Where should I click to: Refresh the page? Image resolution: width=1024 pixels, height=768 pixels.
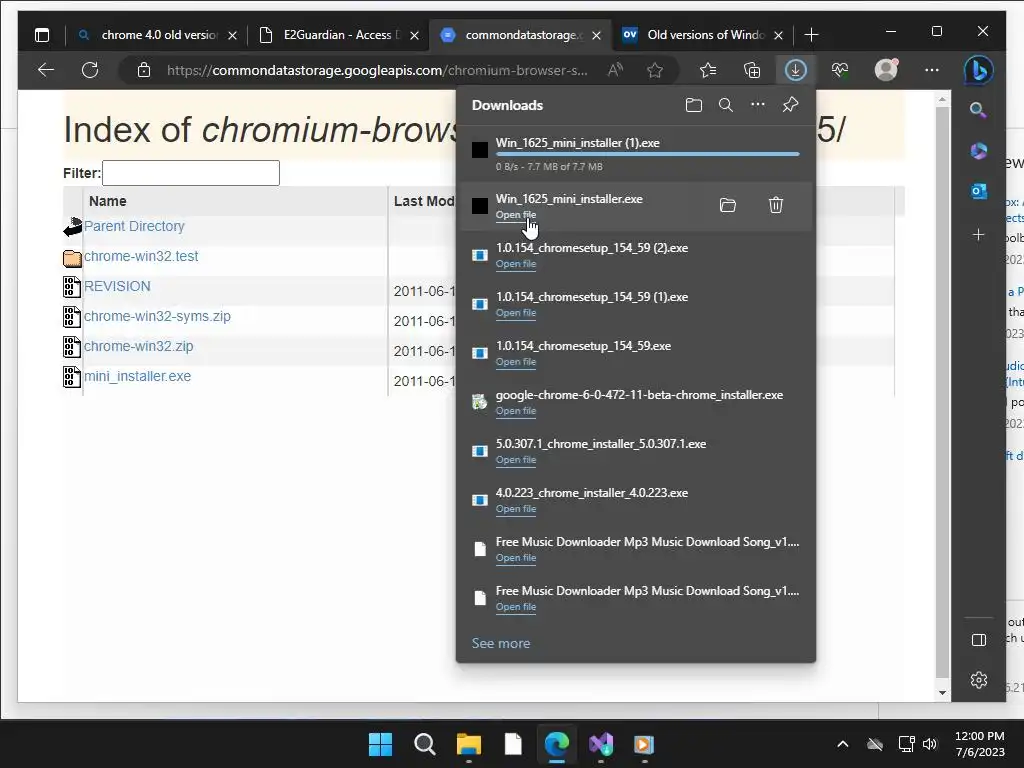click(x=90, y=70)
